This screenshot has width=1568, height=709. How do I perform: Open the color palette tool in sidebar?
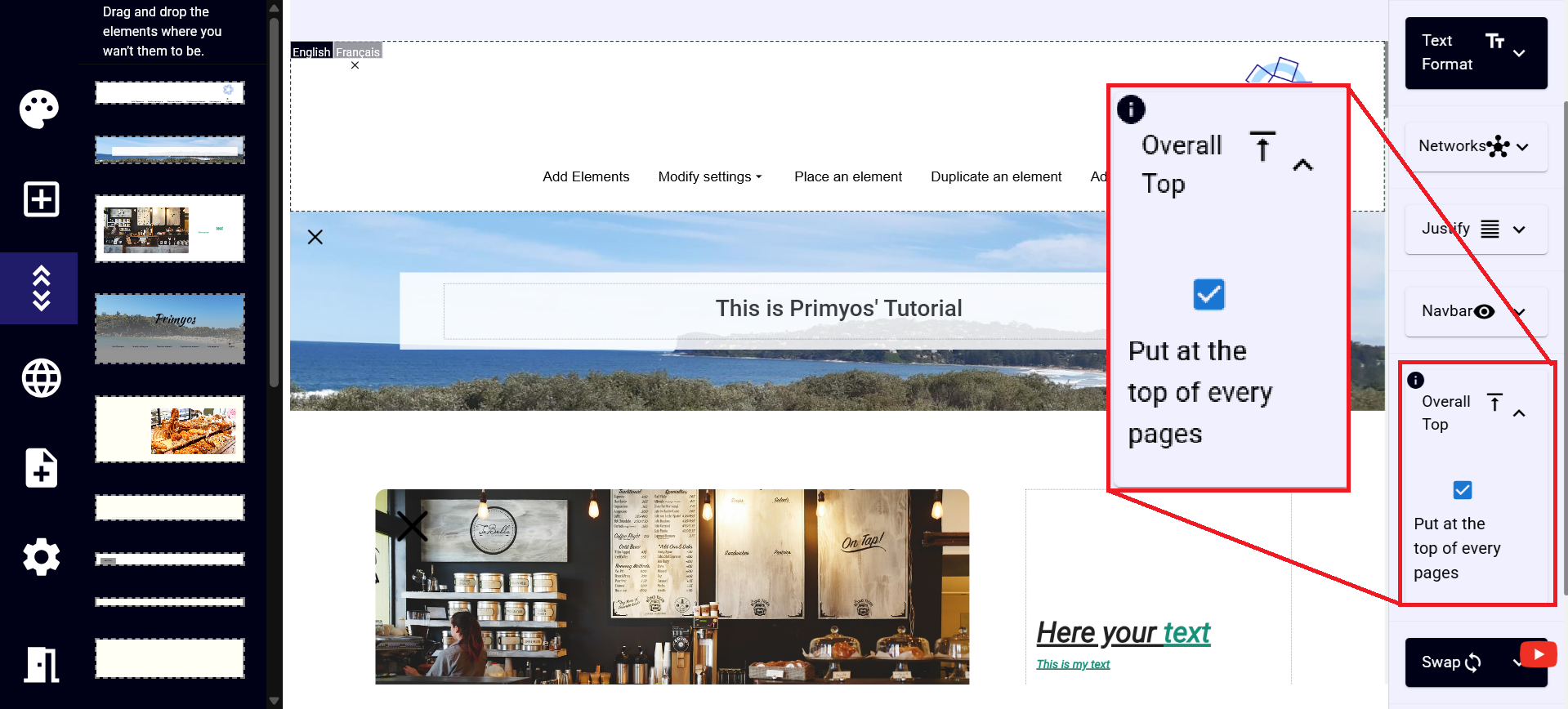click(39, 109)
